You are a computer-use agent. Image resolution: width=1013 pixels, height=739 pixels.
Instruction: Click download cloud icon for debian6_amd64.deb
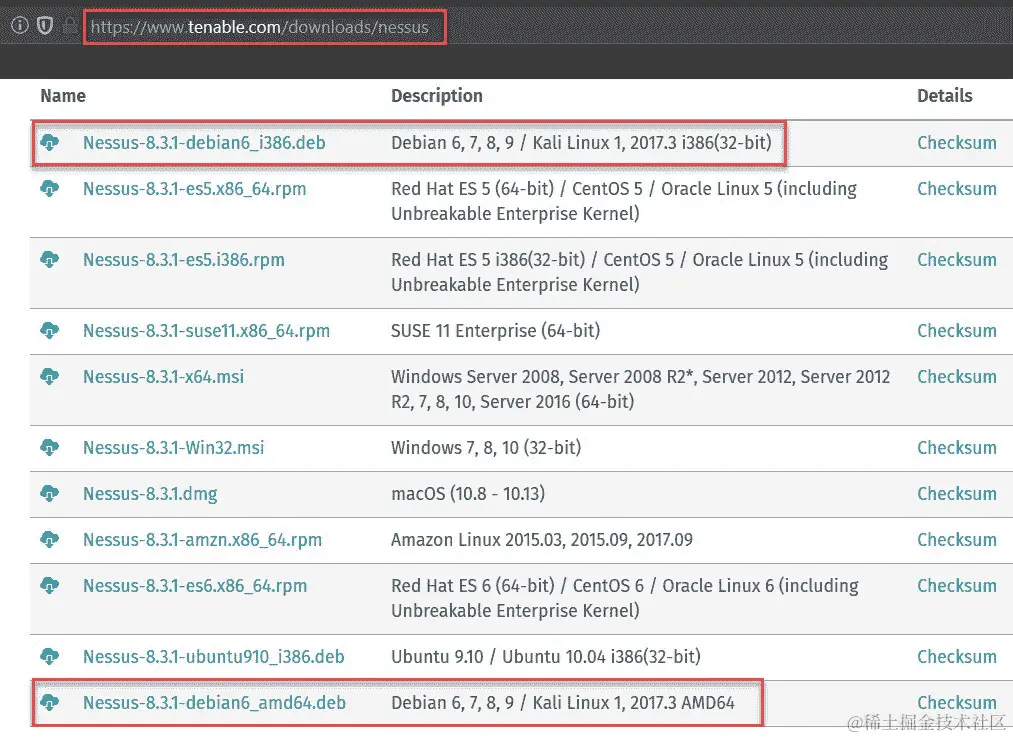[50, 703]
